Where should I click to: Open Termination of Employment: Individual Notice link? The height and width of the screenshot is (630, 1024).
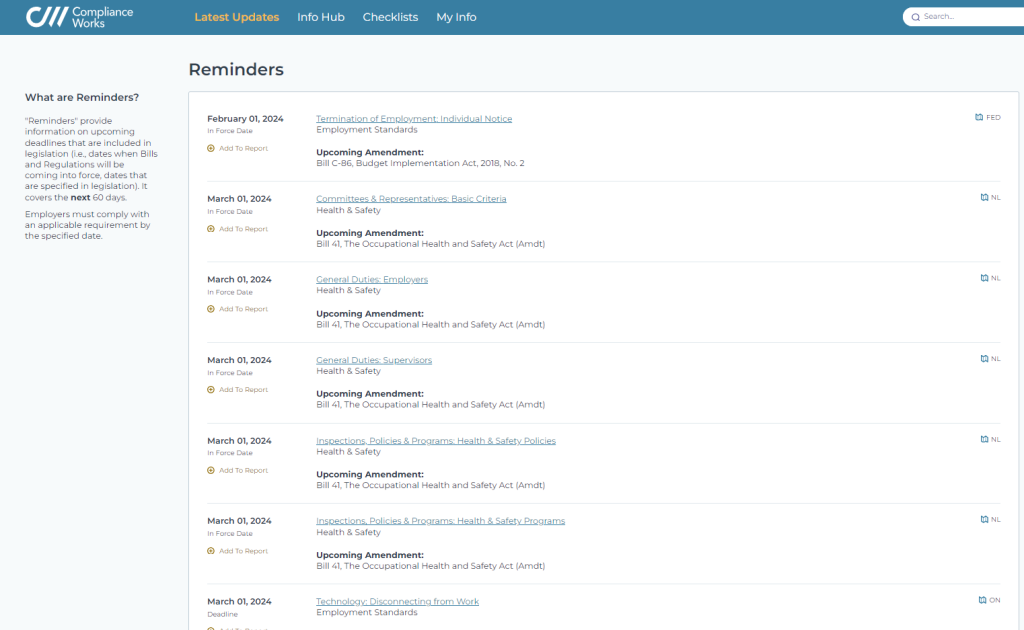tap(414, 119)
